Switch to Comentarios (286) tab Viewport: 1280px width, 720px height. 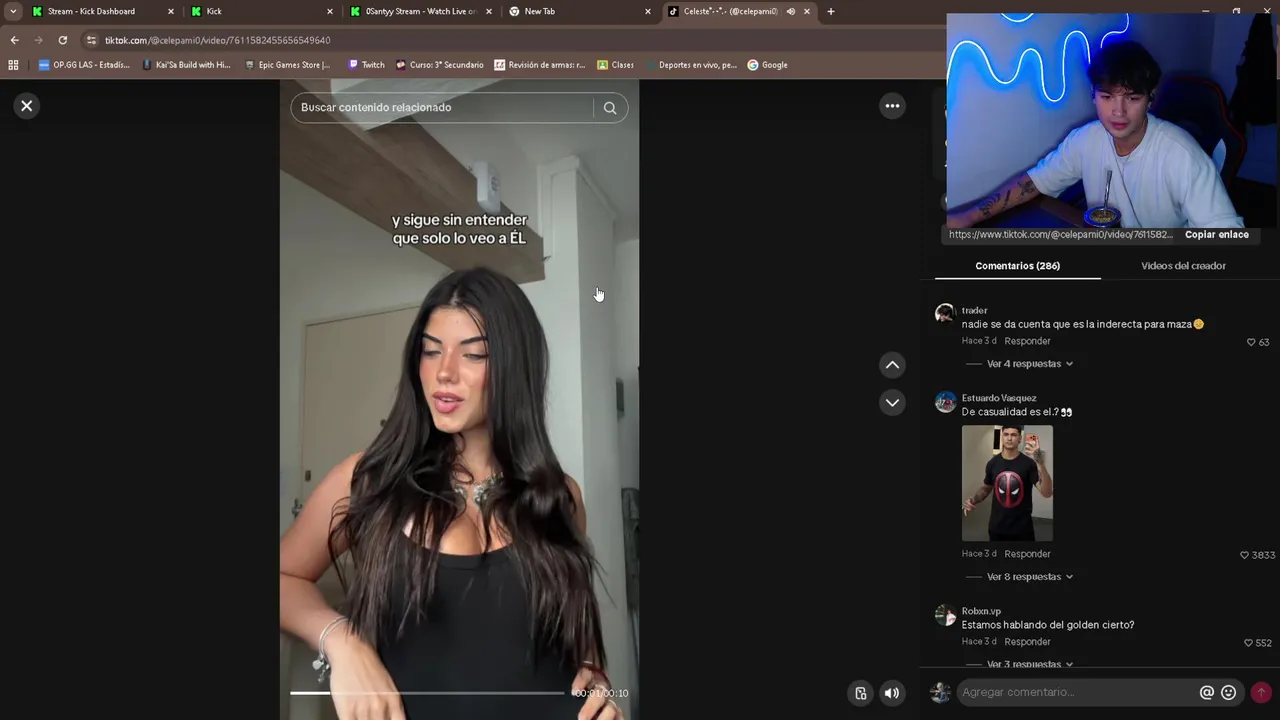point(1017,266)
